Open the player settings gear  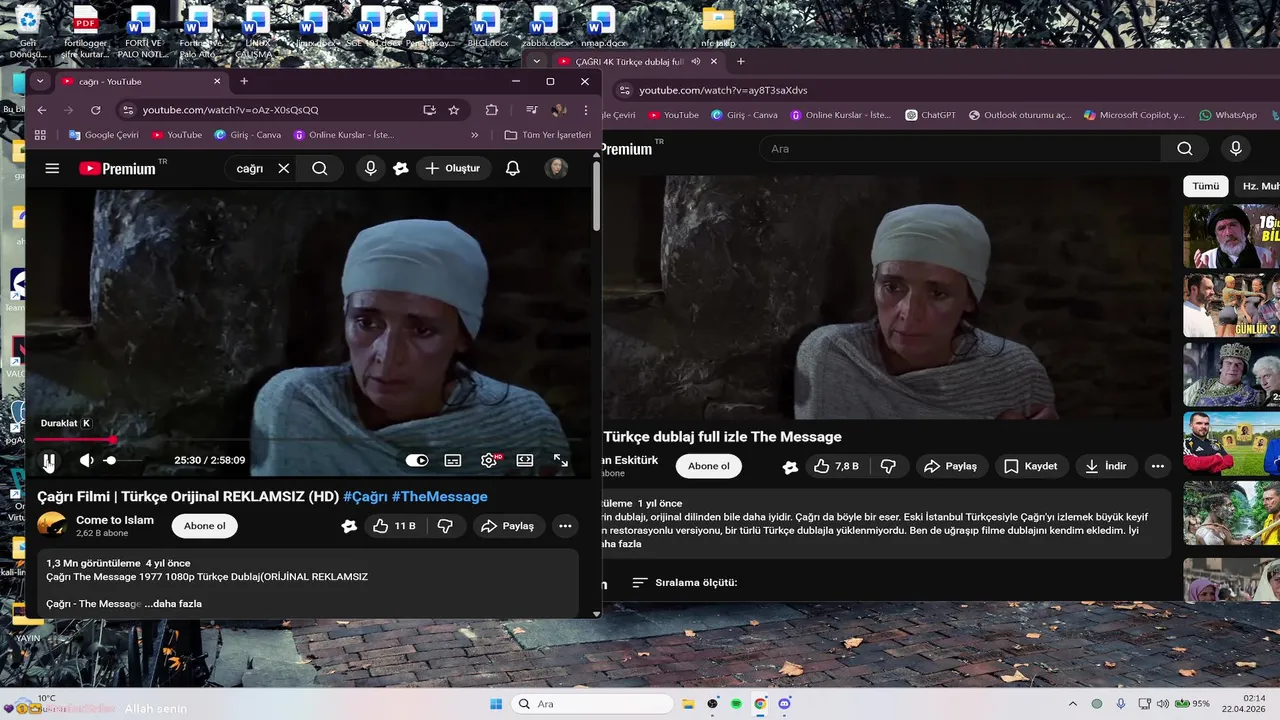[489, 460]
